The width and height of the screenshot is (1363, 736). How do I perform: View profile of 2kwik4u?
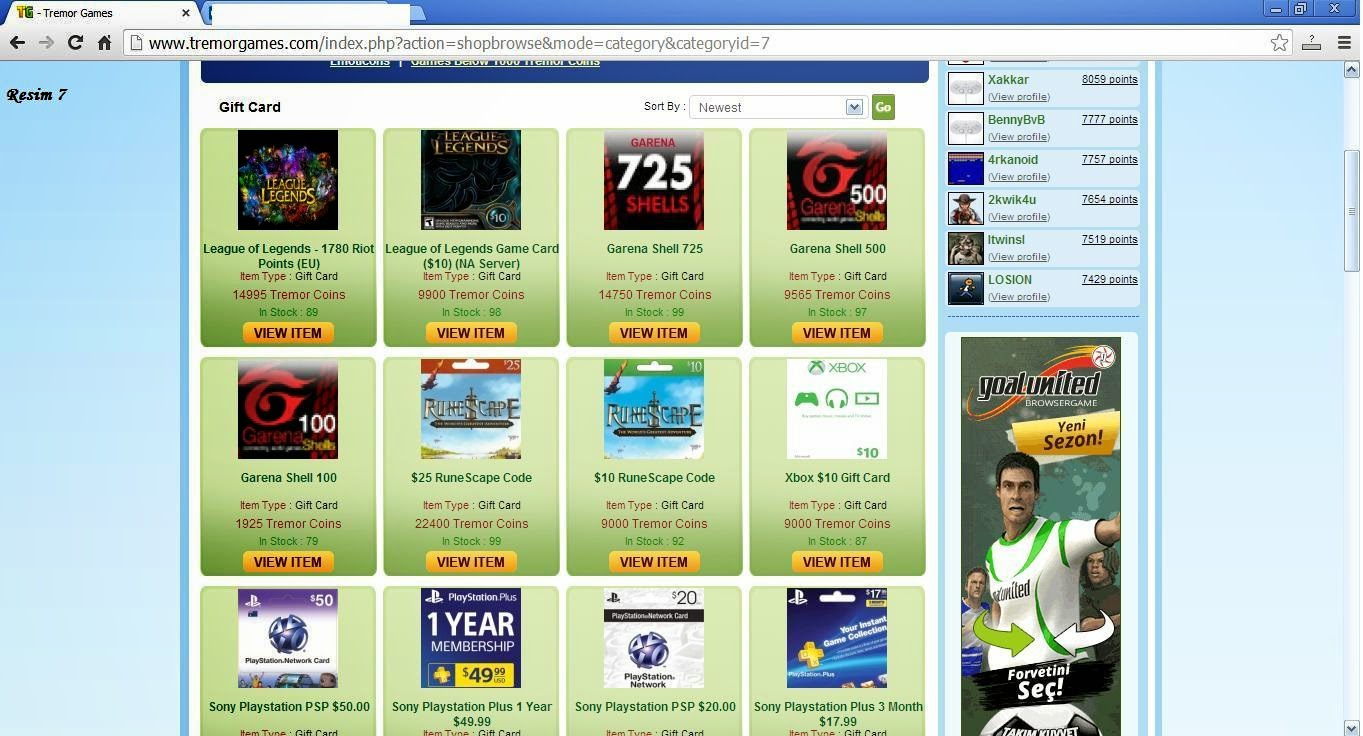coord(1019,217)
